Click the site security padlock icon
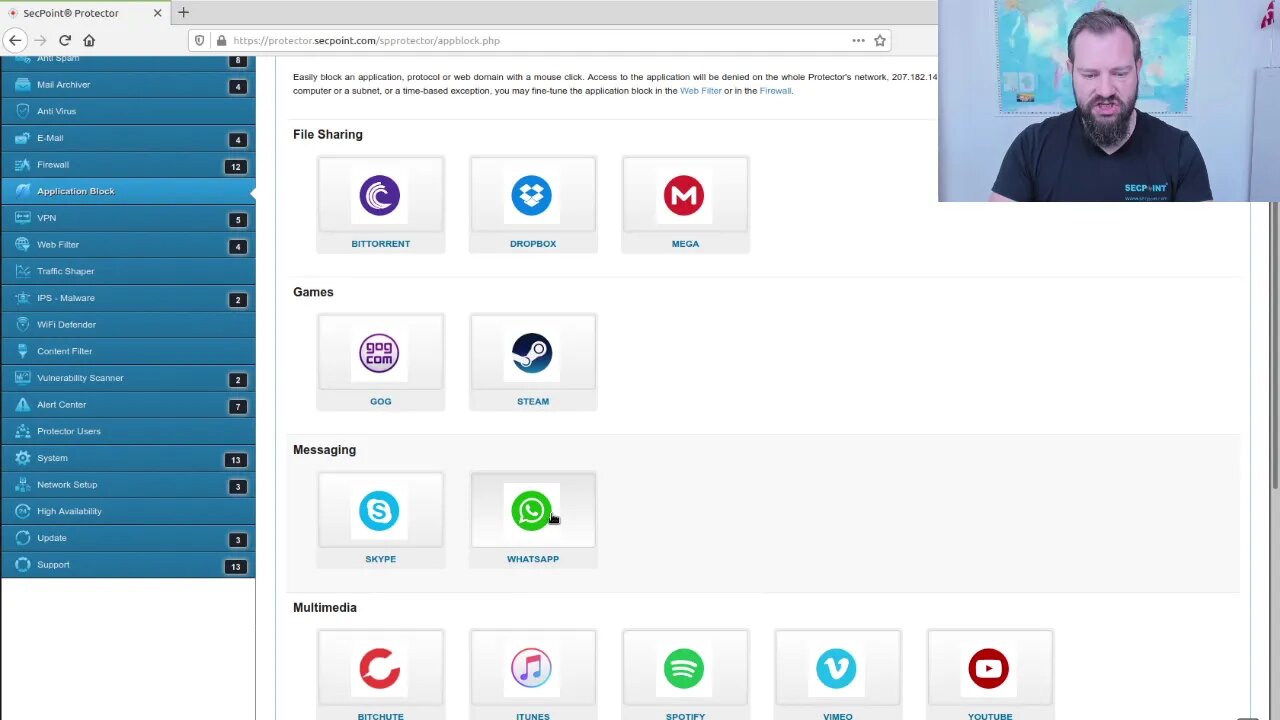The width and height of the screenshot is (1280, 720). pyautogui.click(x=220, y=41)
